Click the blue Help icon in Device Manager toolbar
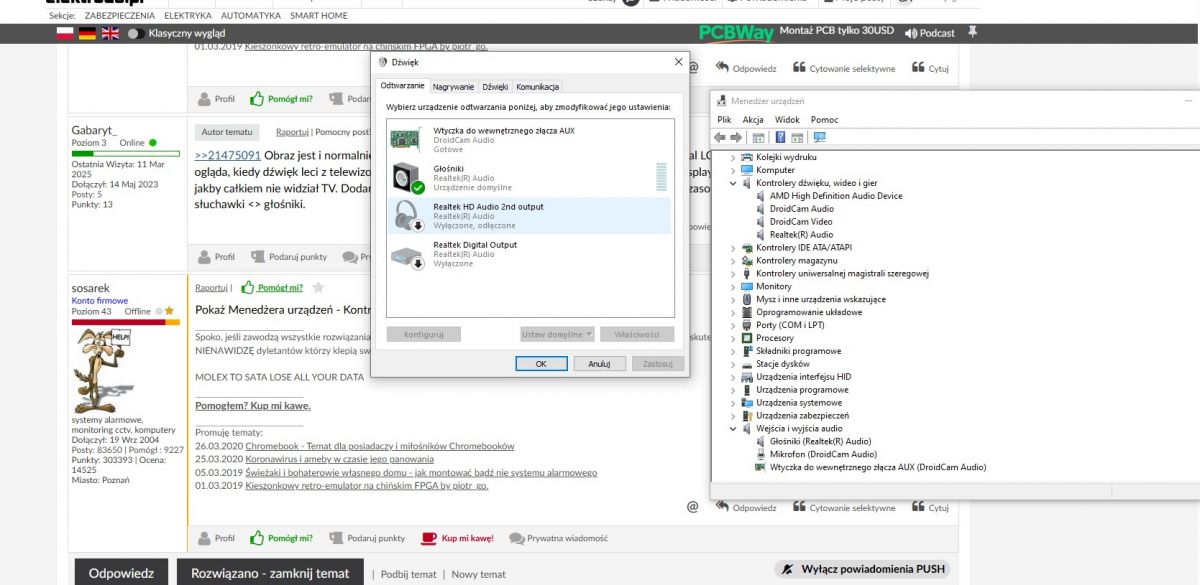The image size is (1200, 585). coord(780,137)
